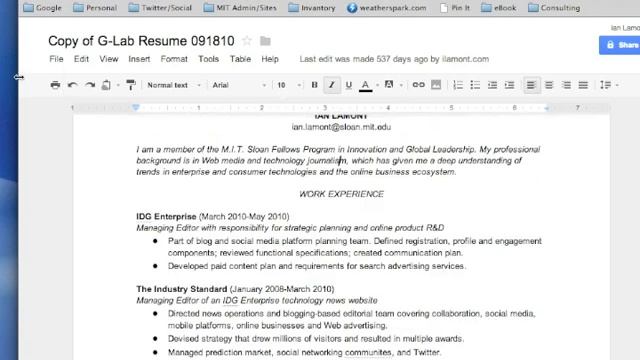The height and width of the screenshot is (360, 640).
Task: Open the Arial font dropdown
Action: (239, 85)
